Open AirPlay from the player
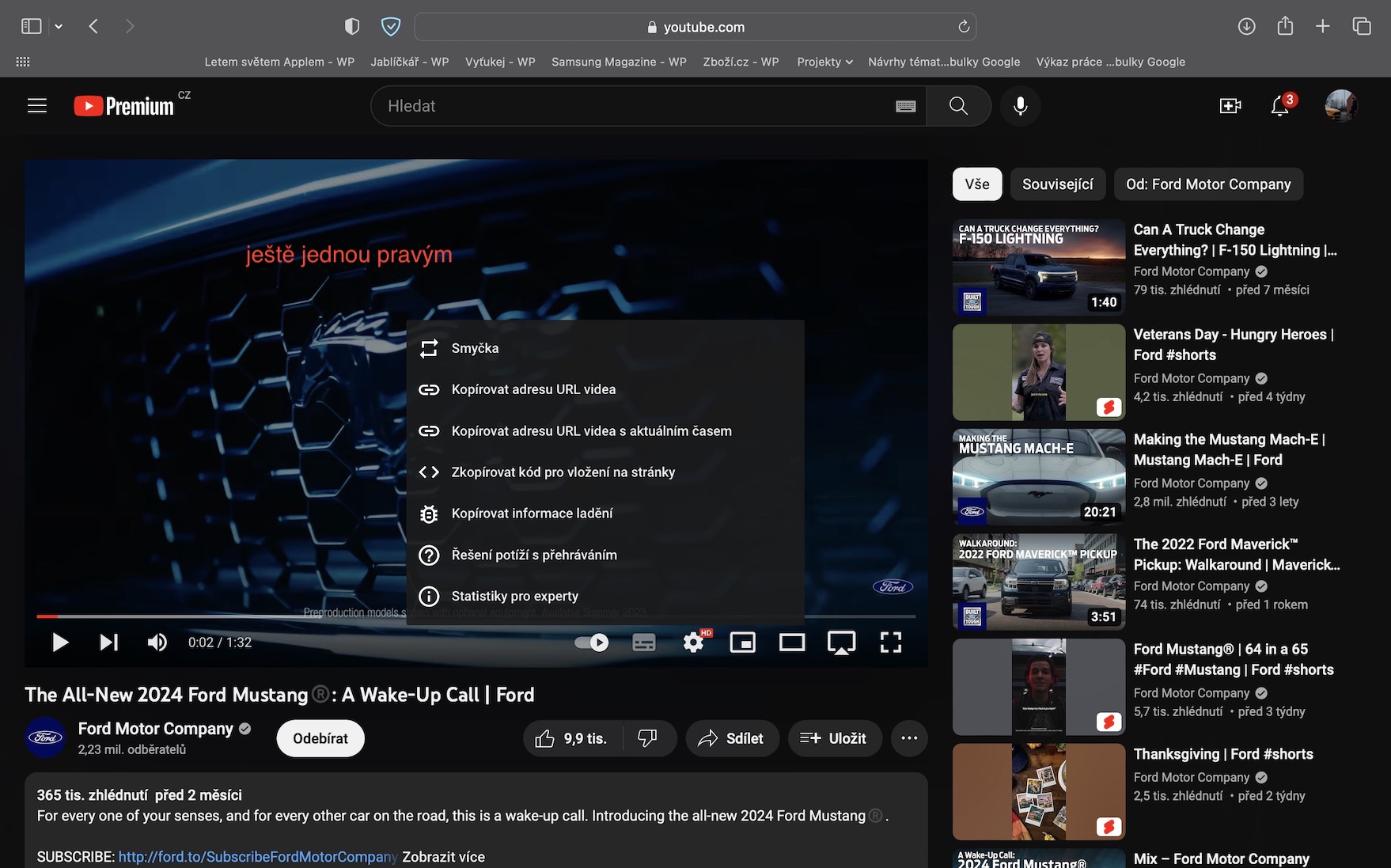This screenshot has width=1391, height=868. pos(841,642)
